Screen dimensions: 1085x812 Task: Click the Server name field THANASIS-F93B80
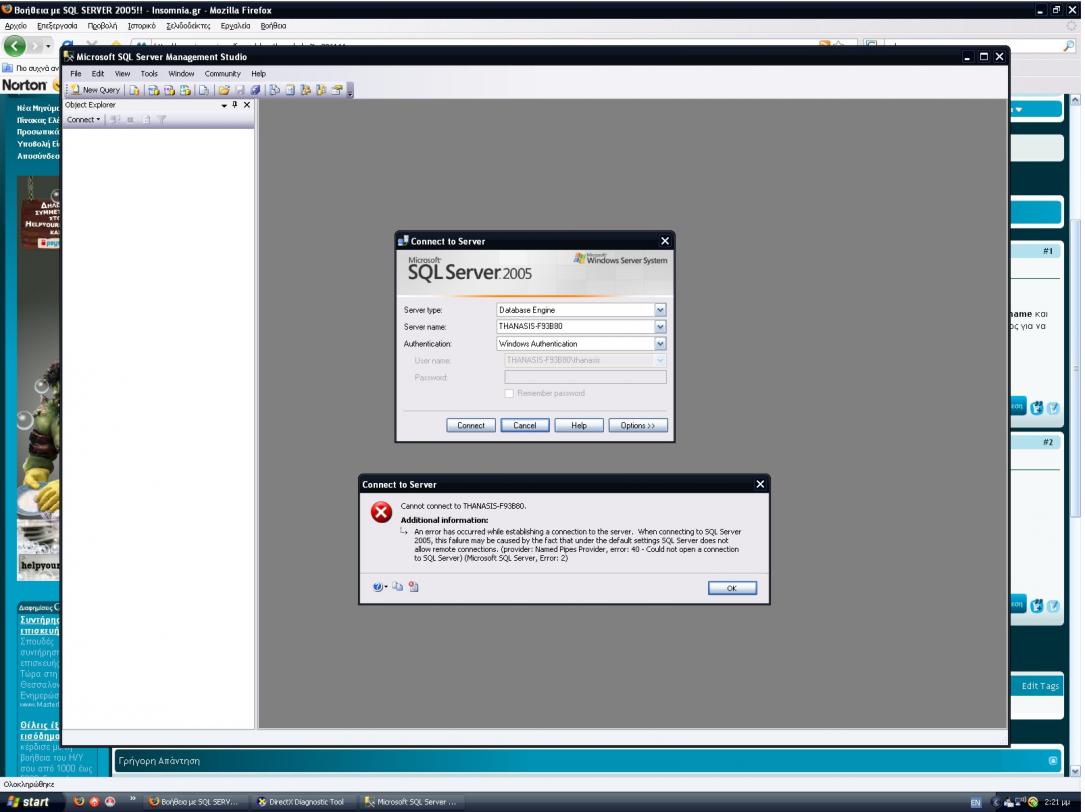[x=575, y=327]
